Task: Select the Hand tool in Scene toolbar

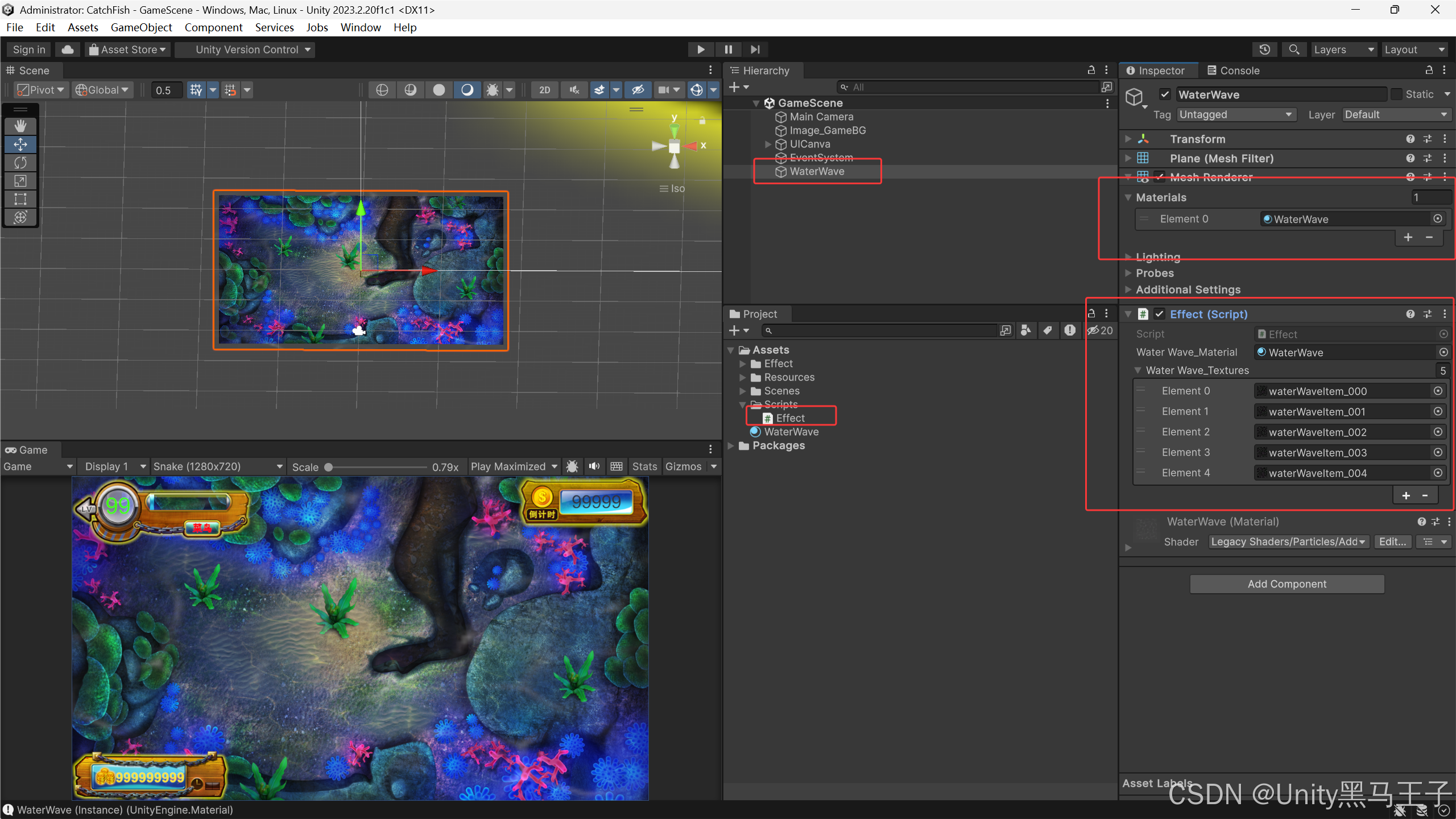Action: [x=20, y=126]
